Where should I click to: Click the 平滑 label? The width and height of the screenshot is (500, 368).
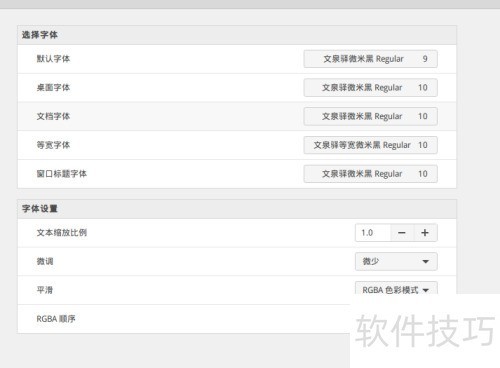coord(45,290)
